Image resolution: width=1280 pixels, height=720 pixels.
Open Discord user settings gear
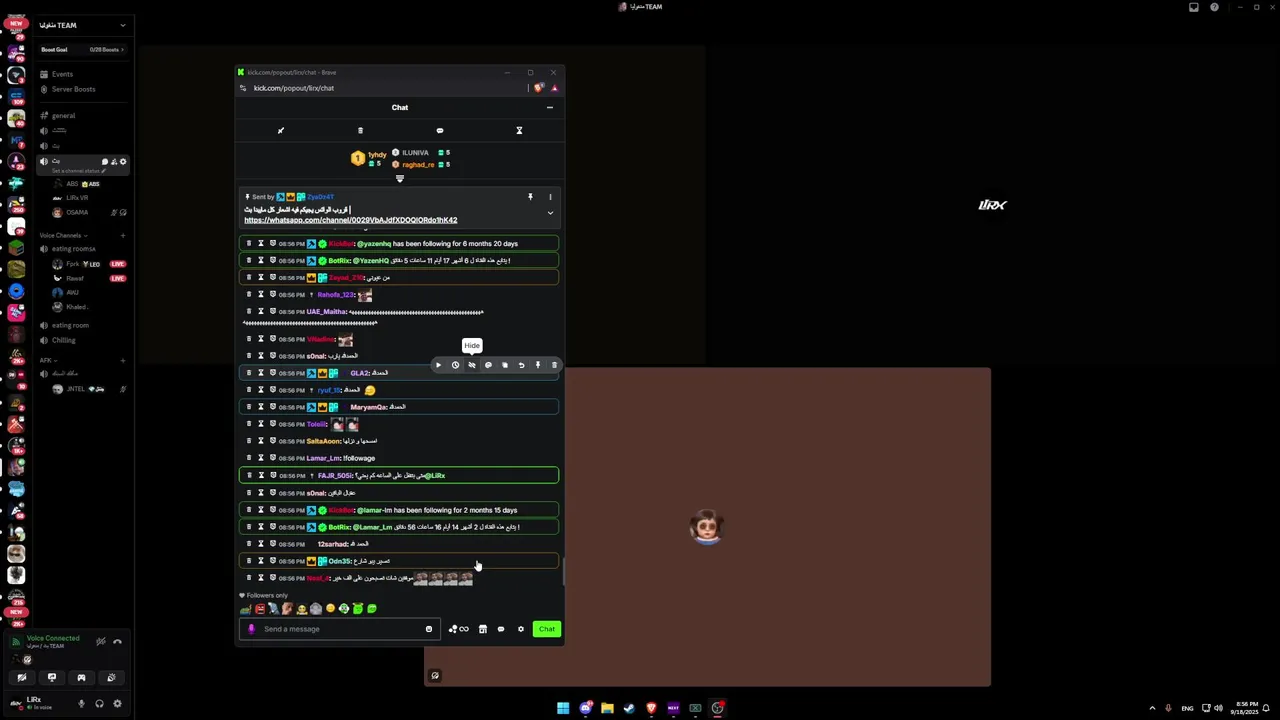tap(117, 703)
